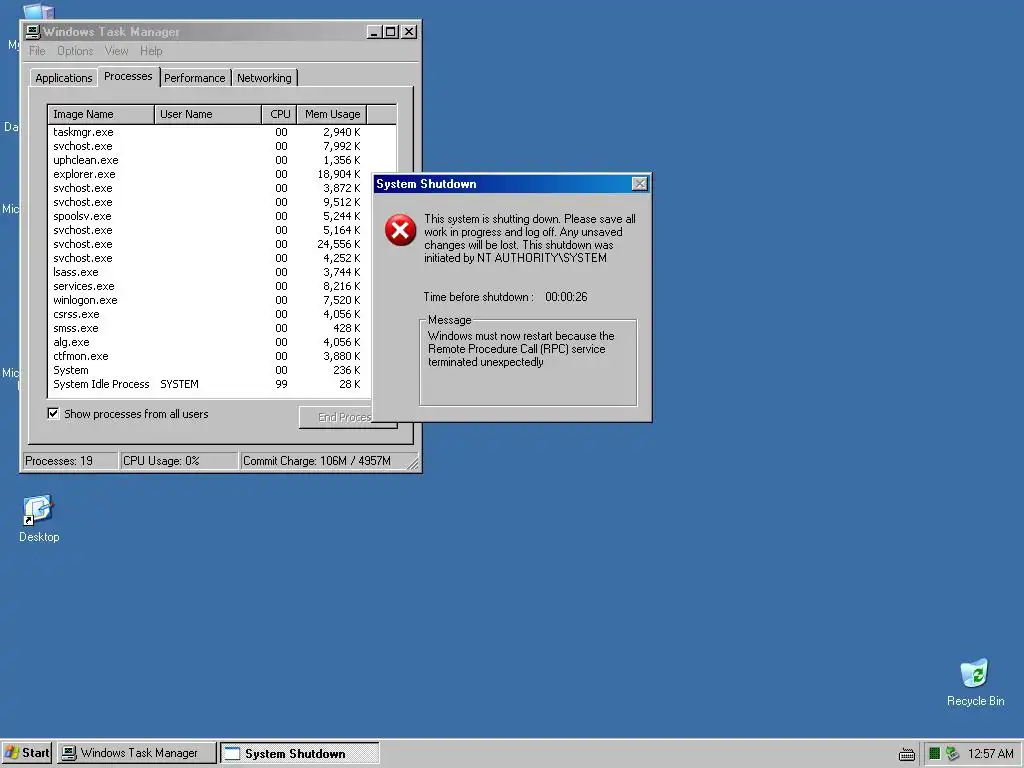Screen dimensions: 1024x768
Task: Sort by User Name column header
Action: (x=208, y=114)
